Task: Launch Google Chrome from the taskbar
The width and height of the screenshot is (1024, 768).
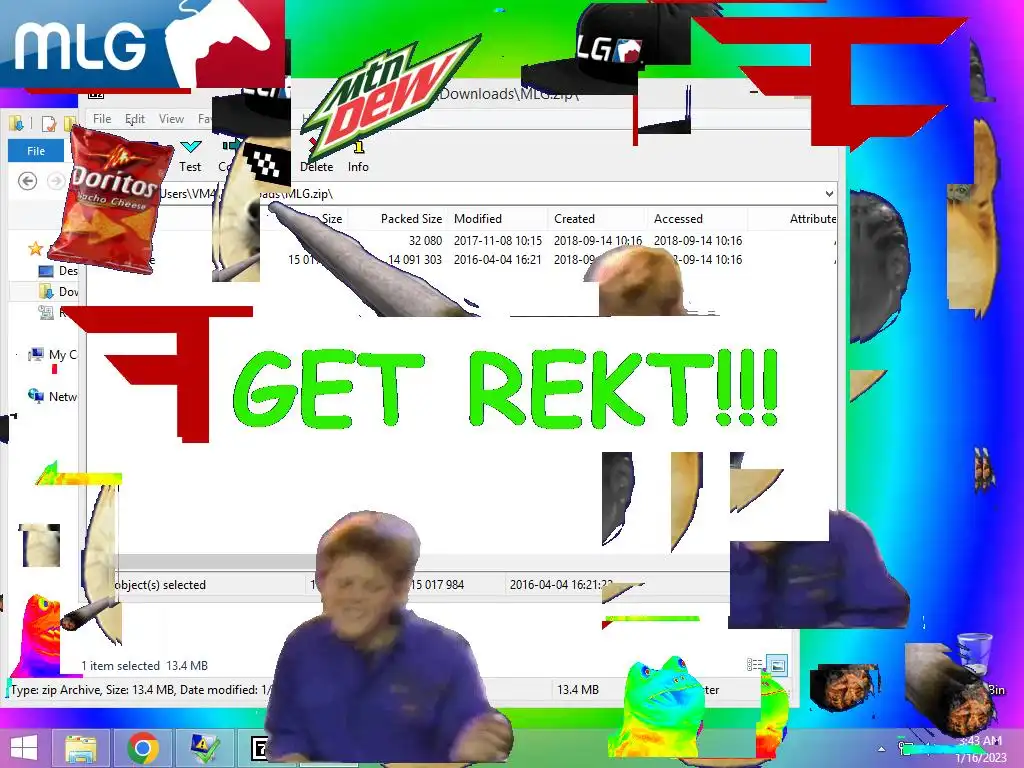Action: coord(142,748)
